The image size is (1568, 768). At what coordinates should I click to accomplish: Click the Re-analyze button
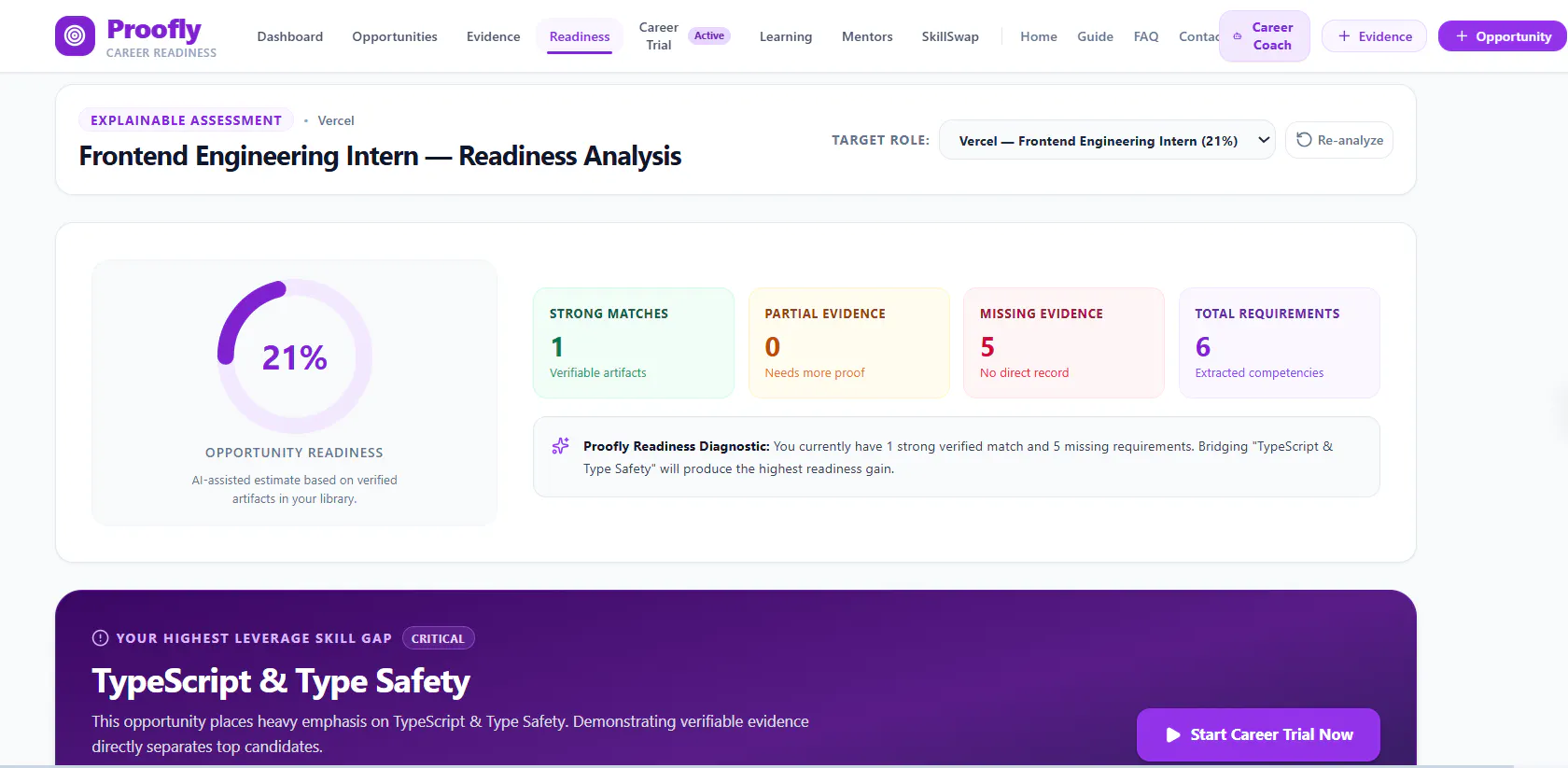[x=1339, y=140]
